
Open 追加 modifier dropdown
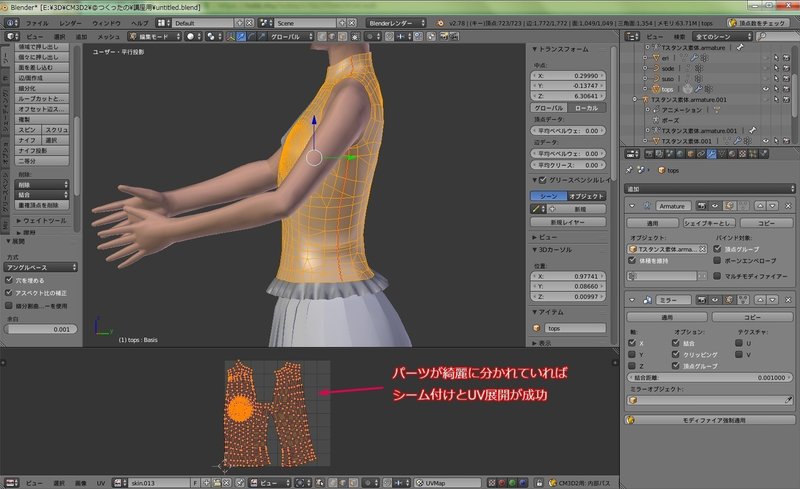click(710, 189)
